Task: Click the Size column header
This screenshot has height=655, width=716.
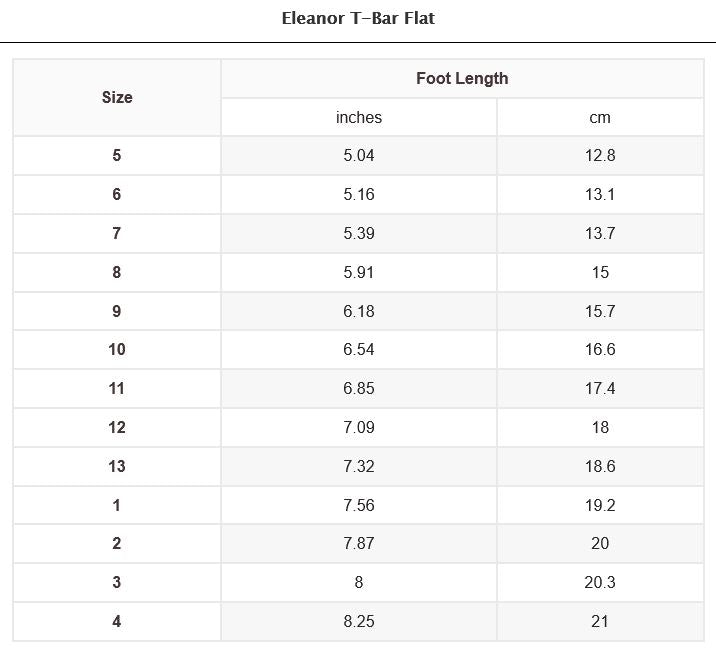Action: click(x=117, y=97)
